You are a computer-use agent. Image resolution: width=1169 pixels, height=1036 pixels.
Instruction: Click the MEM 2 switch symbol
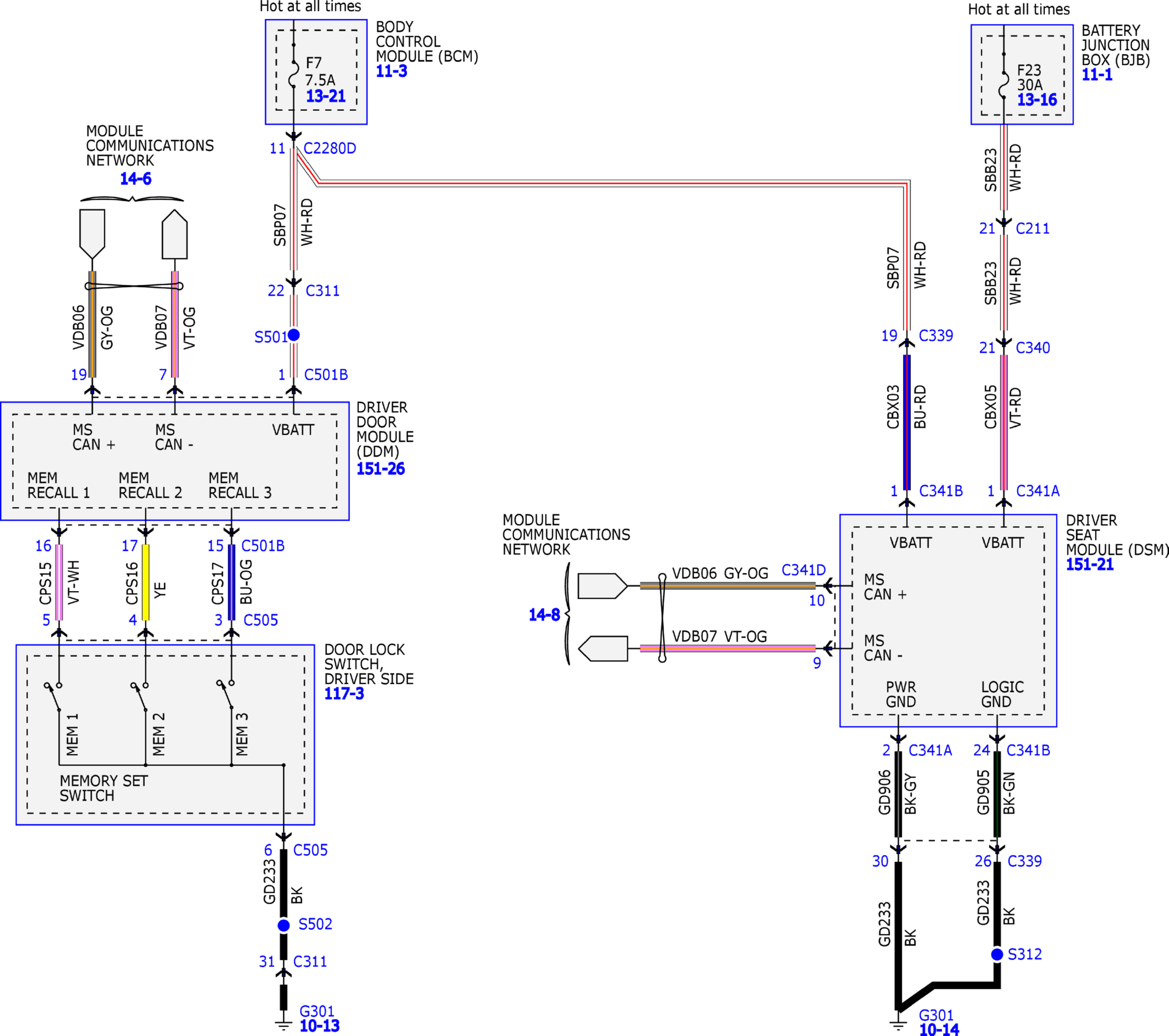coord(140,696)
